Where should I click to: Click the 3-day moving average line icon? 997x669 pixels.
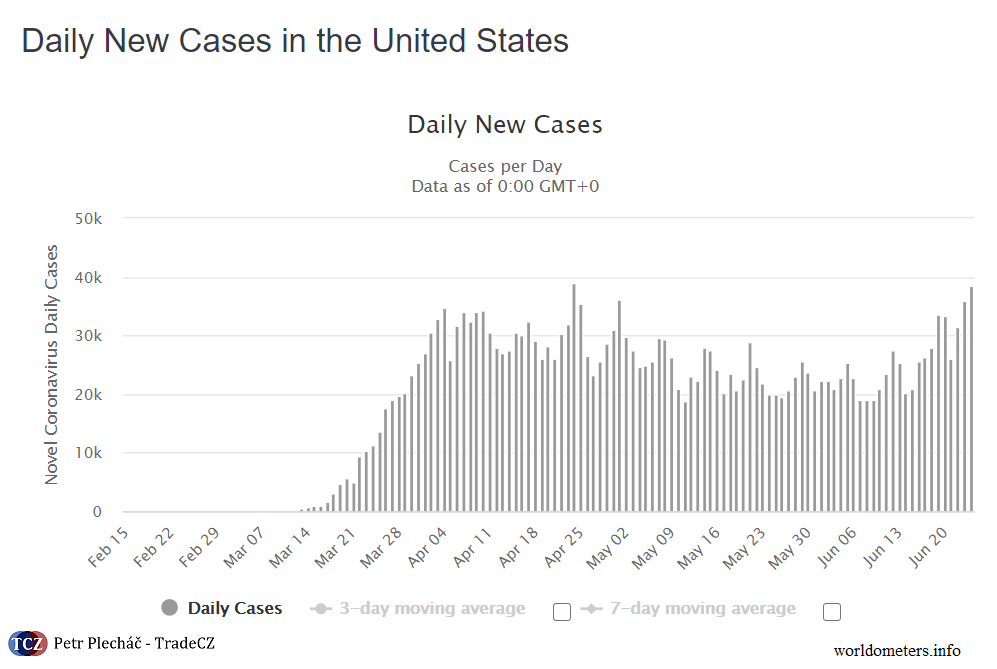click(x=321, y=607)
